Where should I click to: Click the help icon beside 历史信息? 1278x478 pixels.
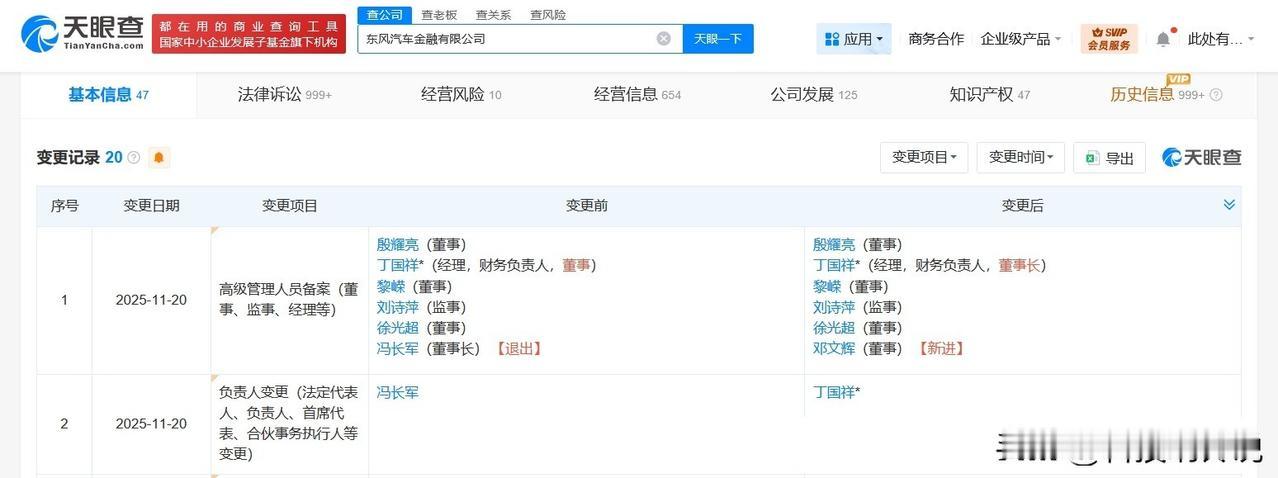click(x=1216, y=95)
